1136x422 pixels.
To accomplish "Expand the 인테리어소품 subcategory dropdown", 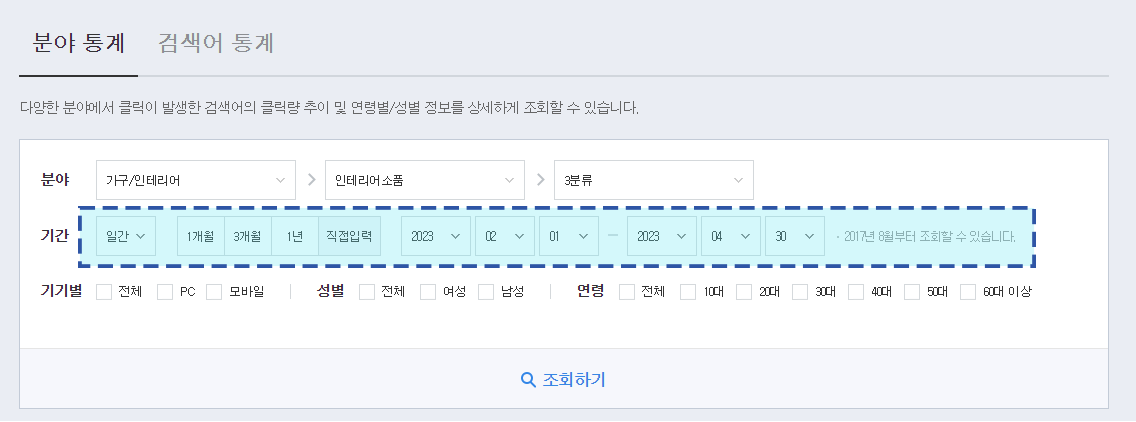I will 425,180.
